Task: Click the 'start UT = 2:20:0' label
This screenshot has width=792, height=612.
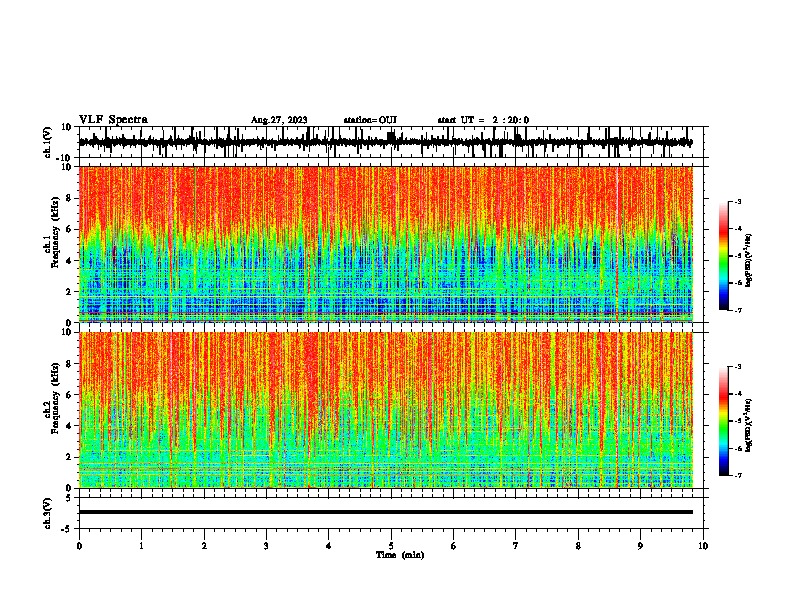Action: pos(483,120)
